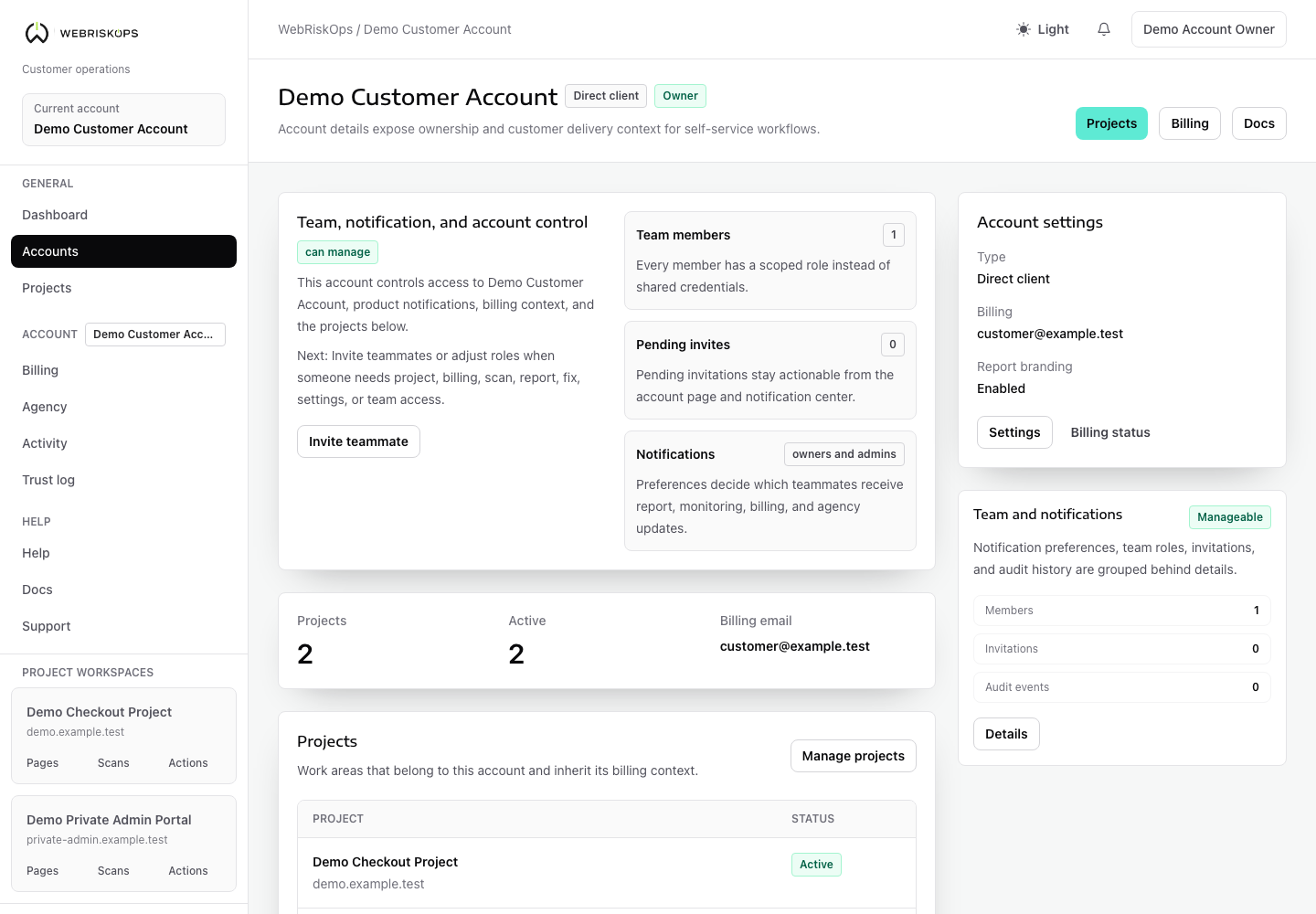Click the Owner badge

point(680,96)
